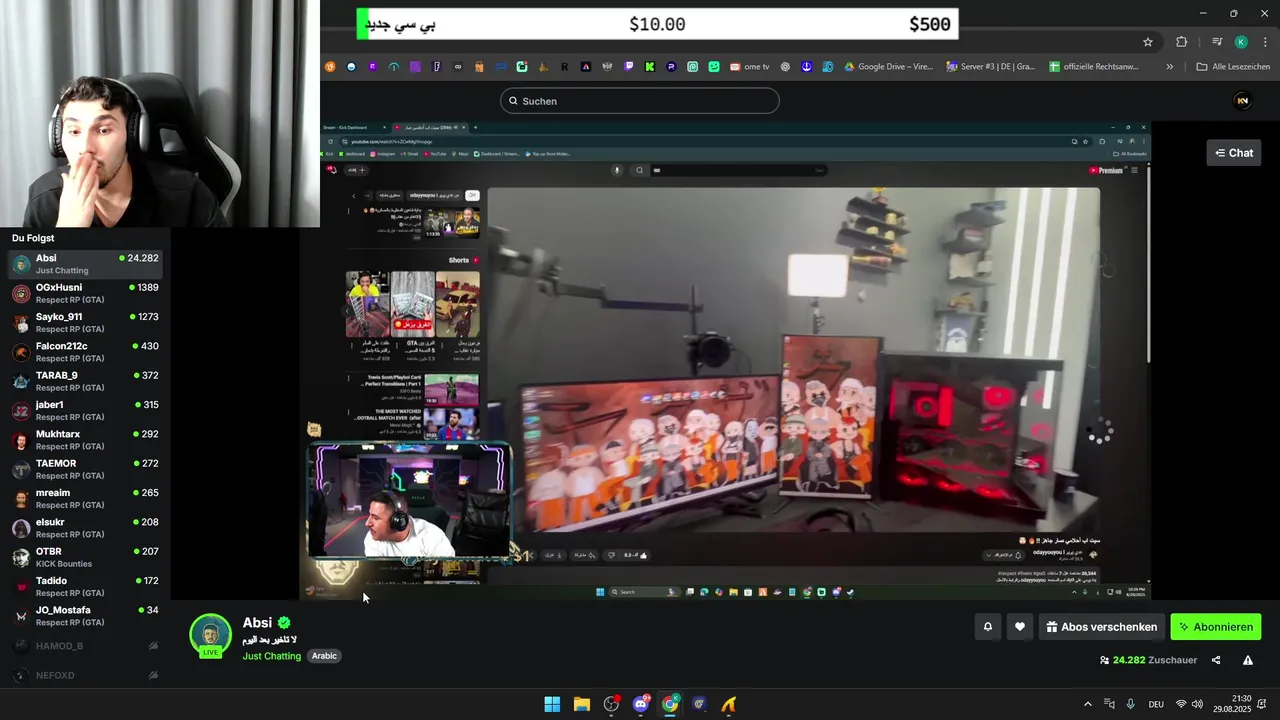Viewport: 1280px width, 720px height.
Task: Open the offline NEFOXD channel
Action: 85,675
